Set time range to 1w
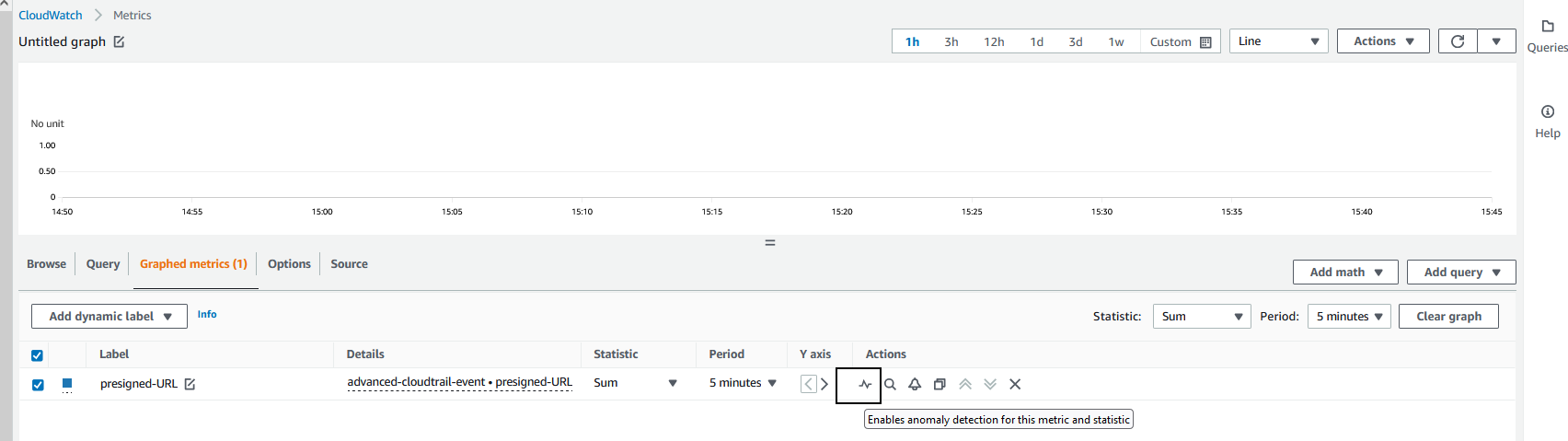This screenshot has width=1568, height=441. point(1116,42)
